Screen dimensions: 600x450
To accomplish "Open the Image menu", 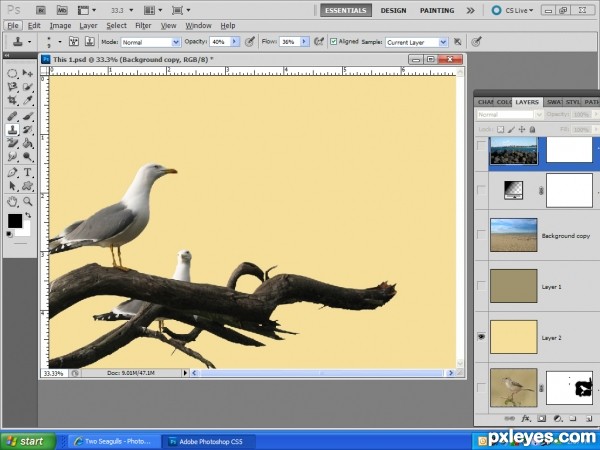I will point(60,26).
